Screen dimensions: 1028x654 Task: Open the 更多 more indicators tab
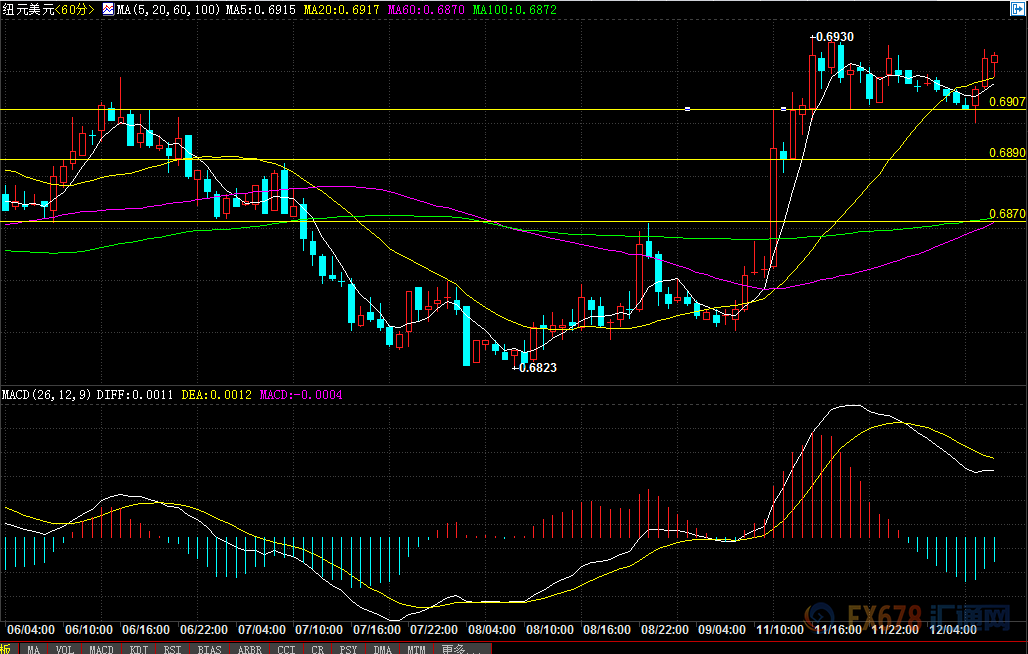point(462,649)
